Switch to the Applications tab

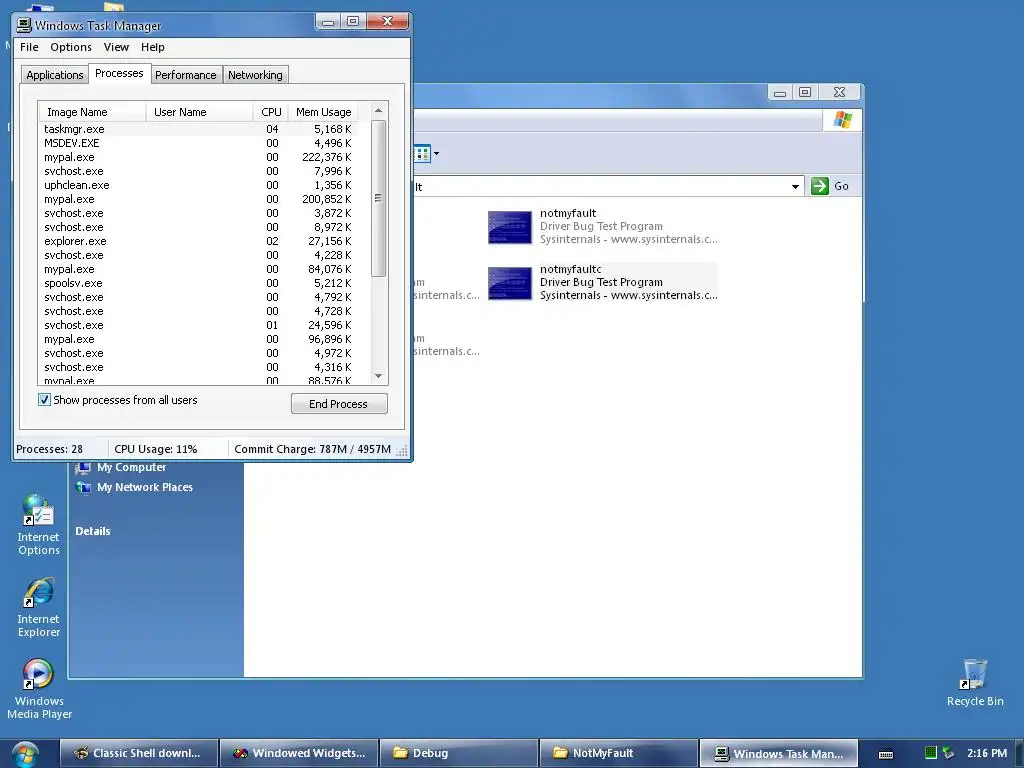tap(54, 75)
